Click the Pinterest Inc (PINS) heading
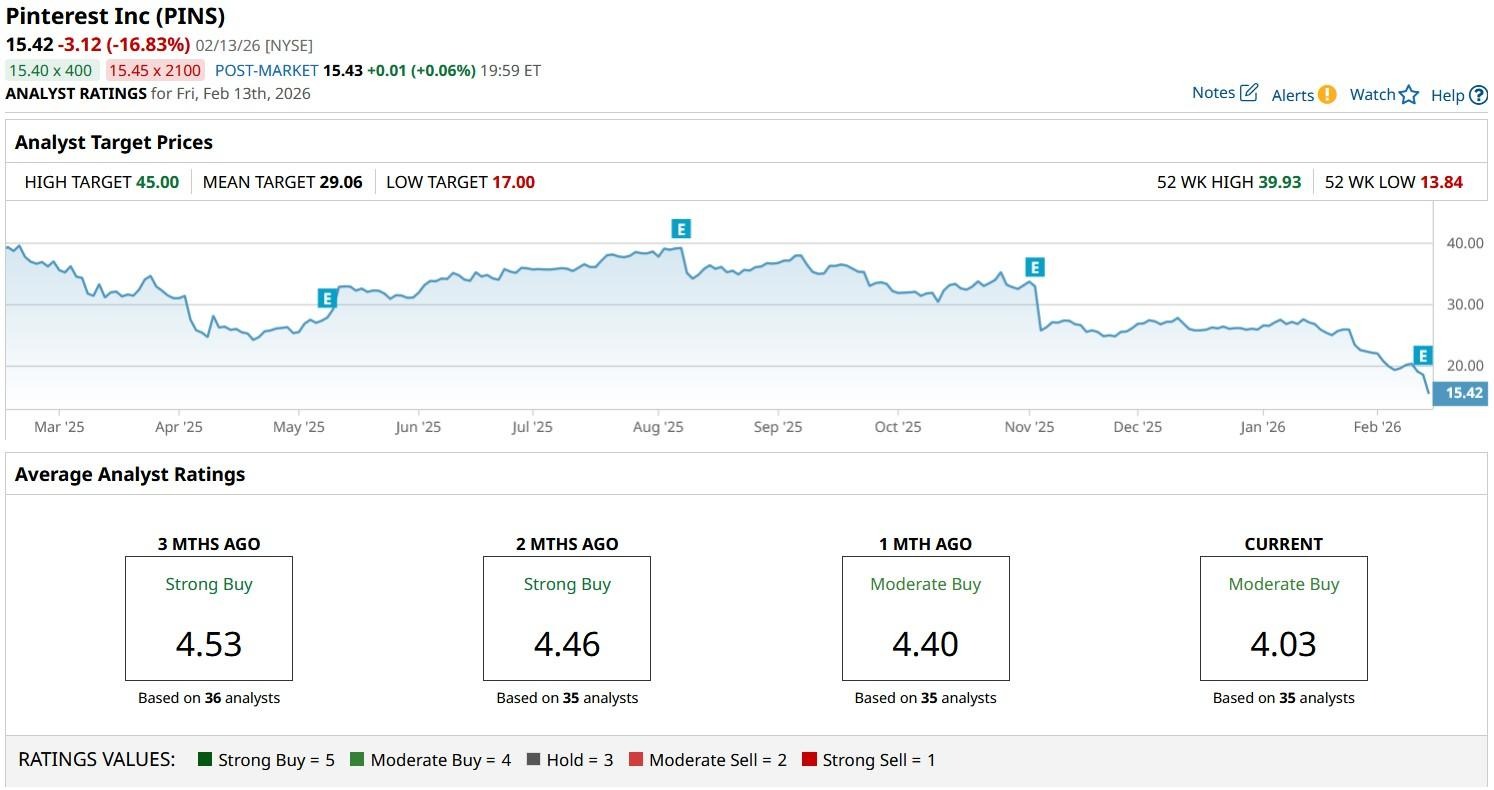This screenshot has width=1494, height=790. coord(115,16)
